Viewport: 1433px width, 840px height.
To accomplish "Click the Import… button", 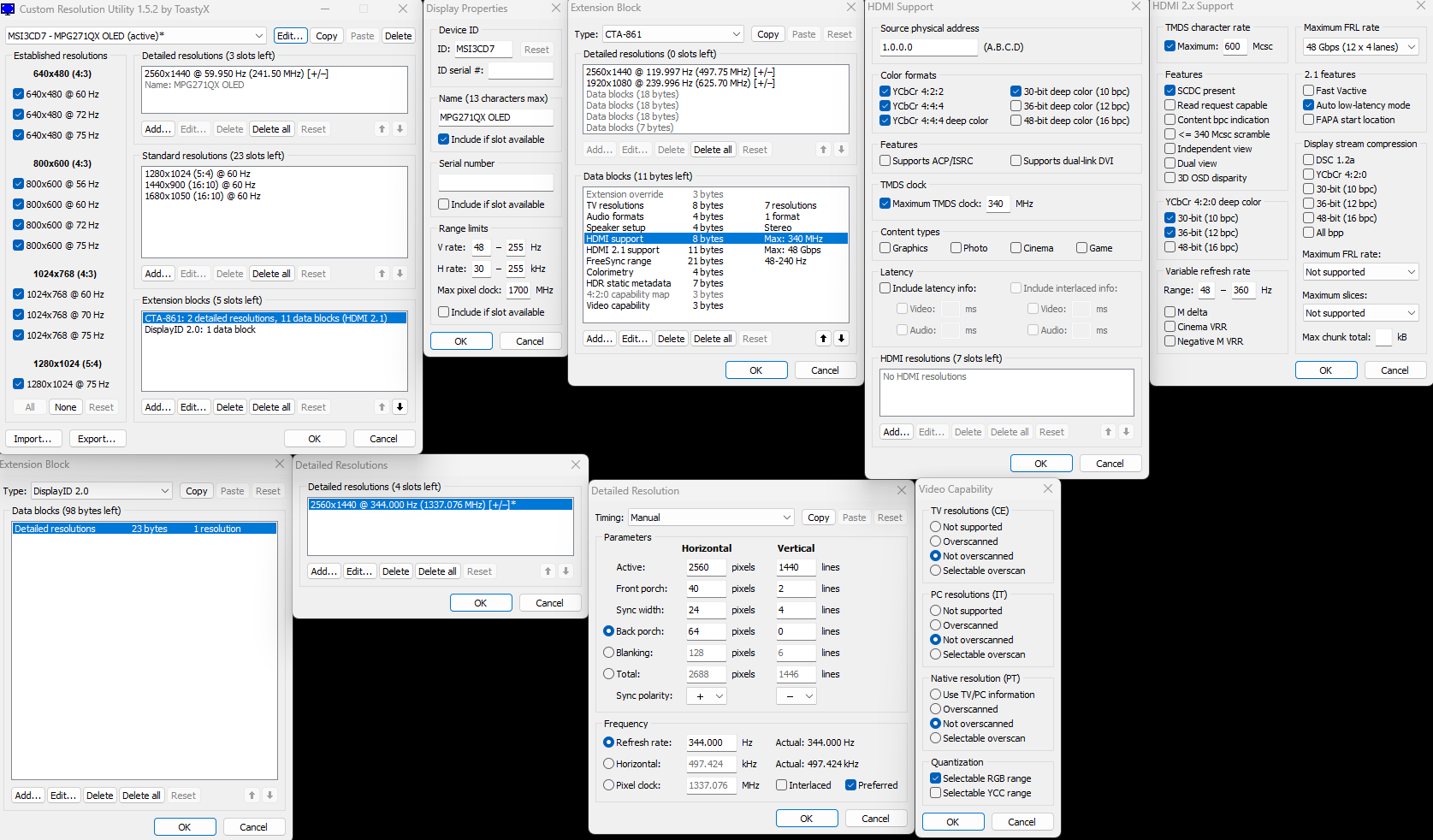I will click(x=33, y=439).
